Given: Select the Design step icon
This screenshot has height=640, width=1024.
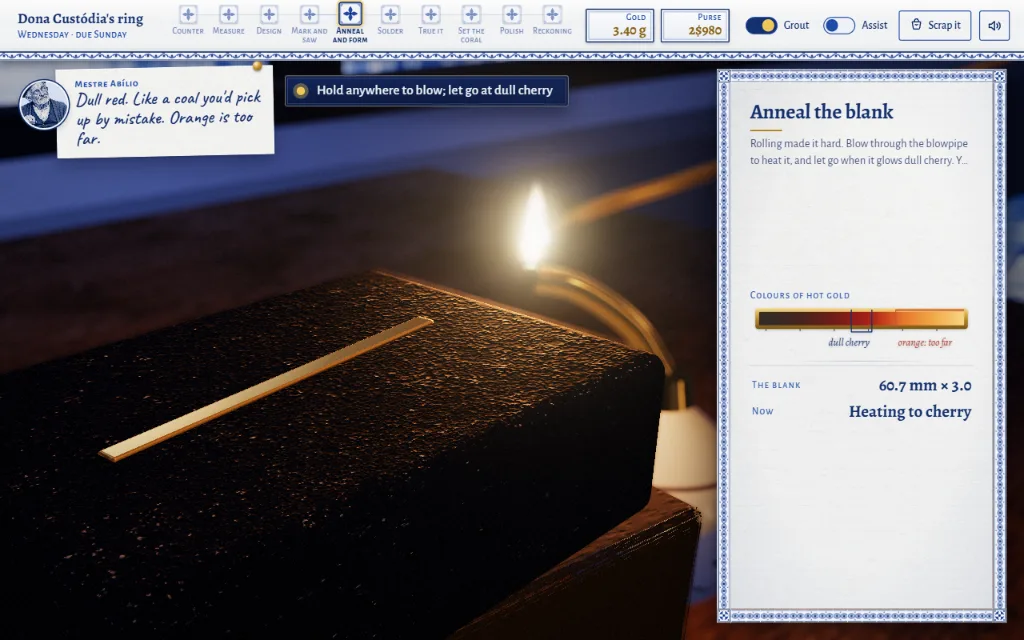Looking at the screenshot, I should tap(268, 14).
